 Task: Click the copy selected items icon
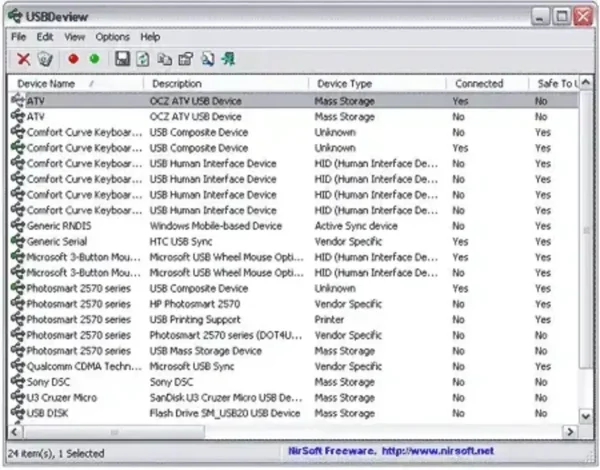pos(165,59)
